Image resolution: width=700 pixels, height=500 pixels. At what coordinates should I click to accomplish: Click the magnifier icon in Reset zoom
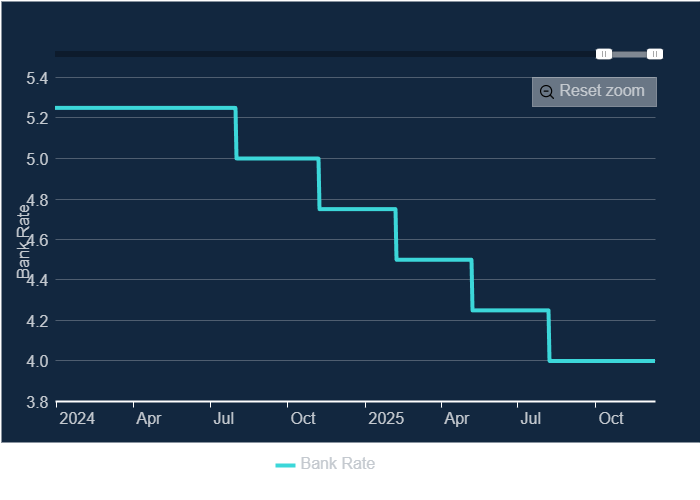547,92
